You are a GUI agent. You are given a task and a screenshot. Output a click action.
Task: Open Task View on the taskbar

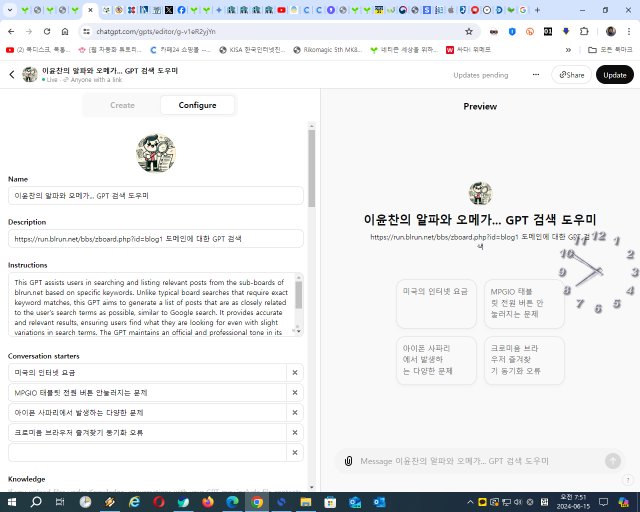60,502
